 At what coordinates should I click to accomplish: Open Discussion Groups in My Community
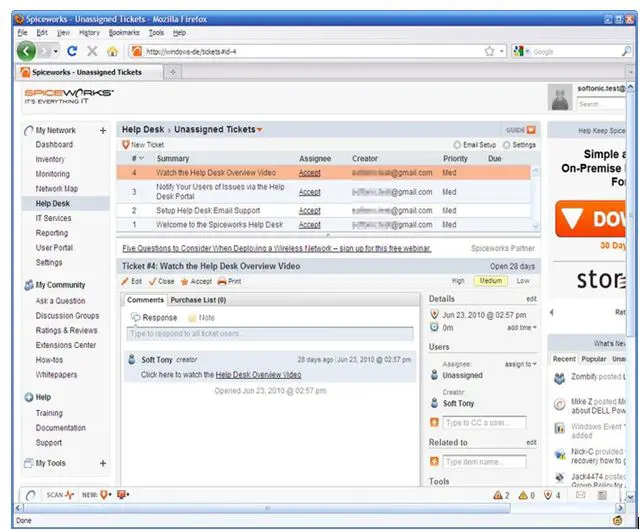[67, 316]
